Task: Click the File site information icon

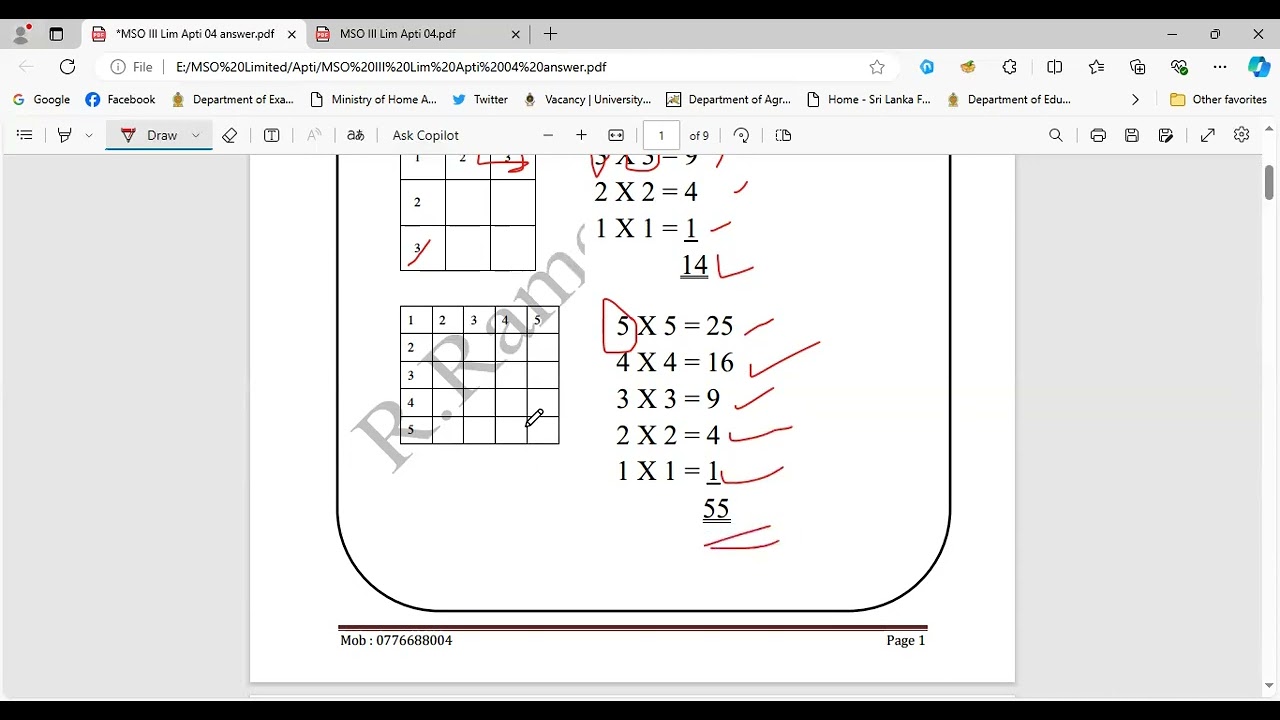Action: pyautogui.click(x=131, y=67)
